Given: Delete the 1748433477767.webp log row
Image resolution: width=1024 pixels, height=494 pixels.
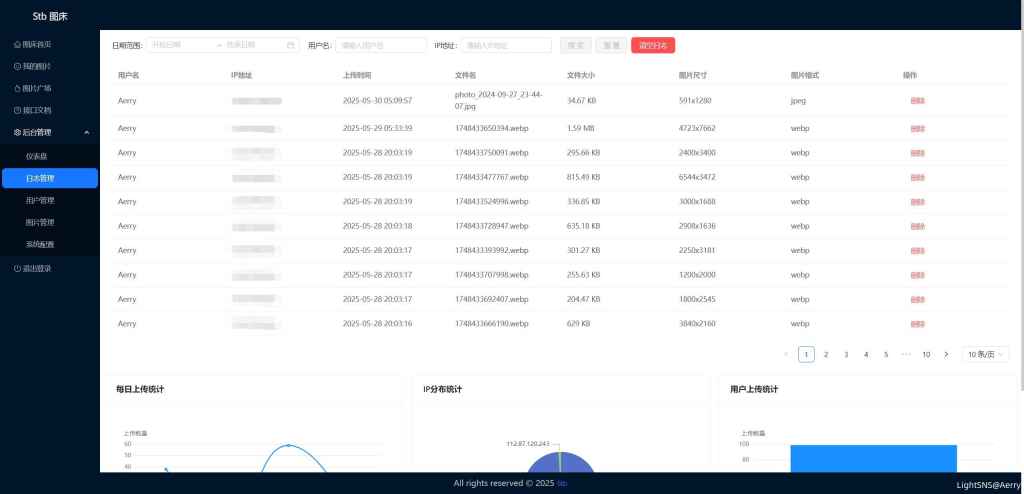Looking at the screenshot, I should (x=918, y=178).
